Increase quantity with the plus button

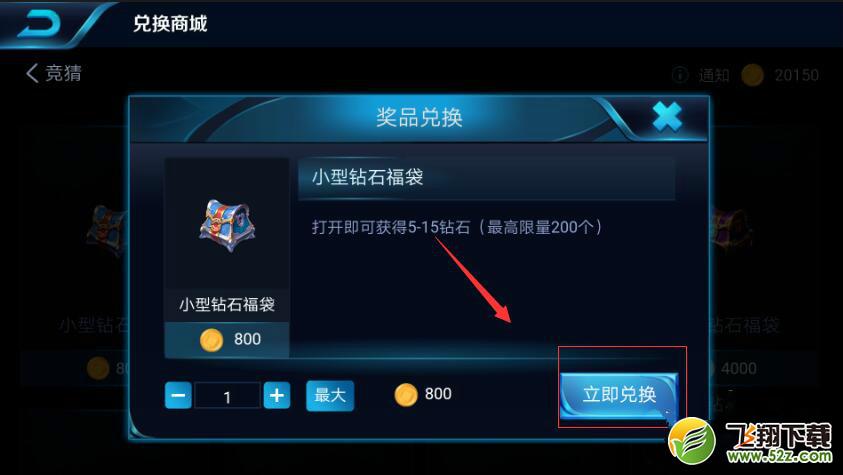(x=277, y=396)
